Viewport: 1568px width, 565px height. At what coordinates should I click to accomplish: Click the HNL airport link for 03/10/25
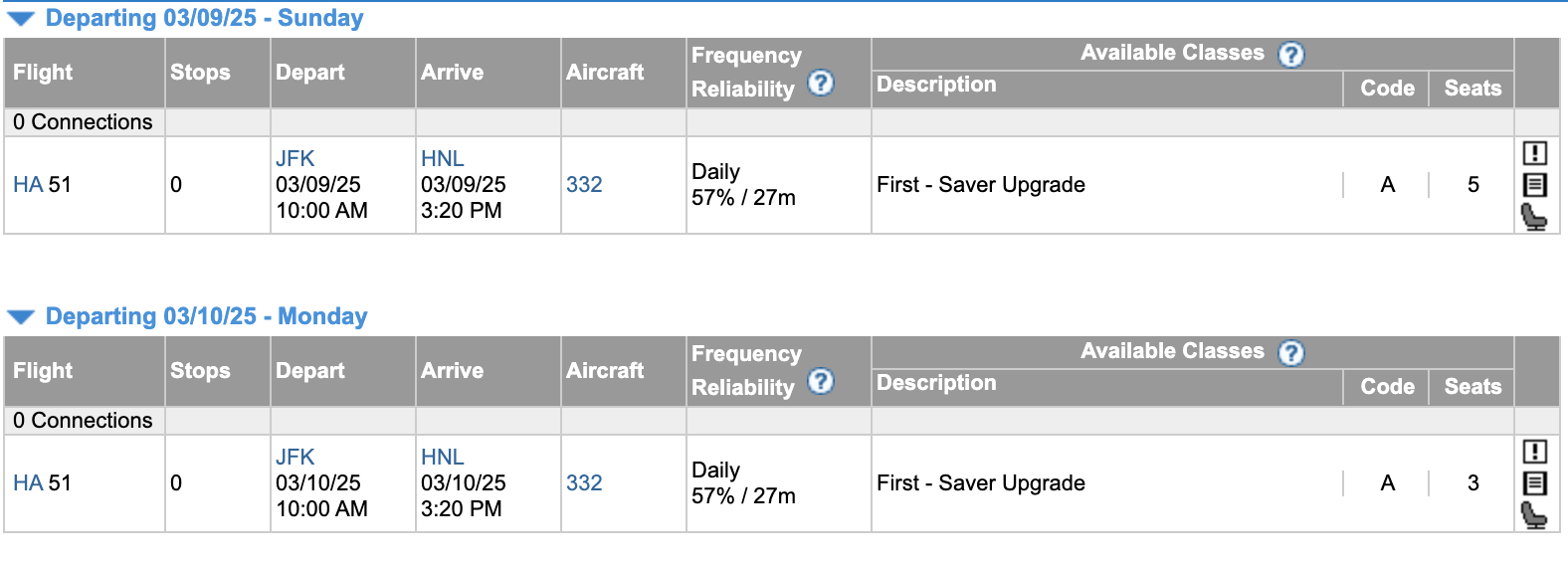[443, 458]
